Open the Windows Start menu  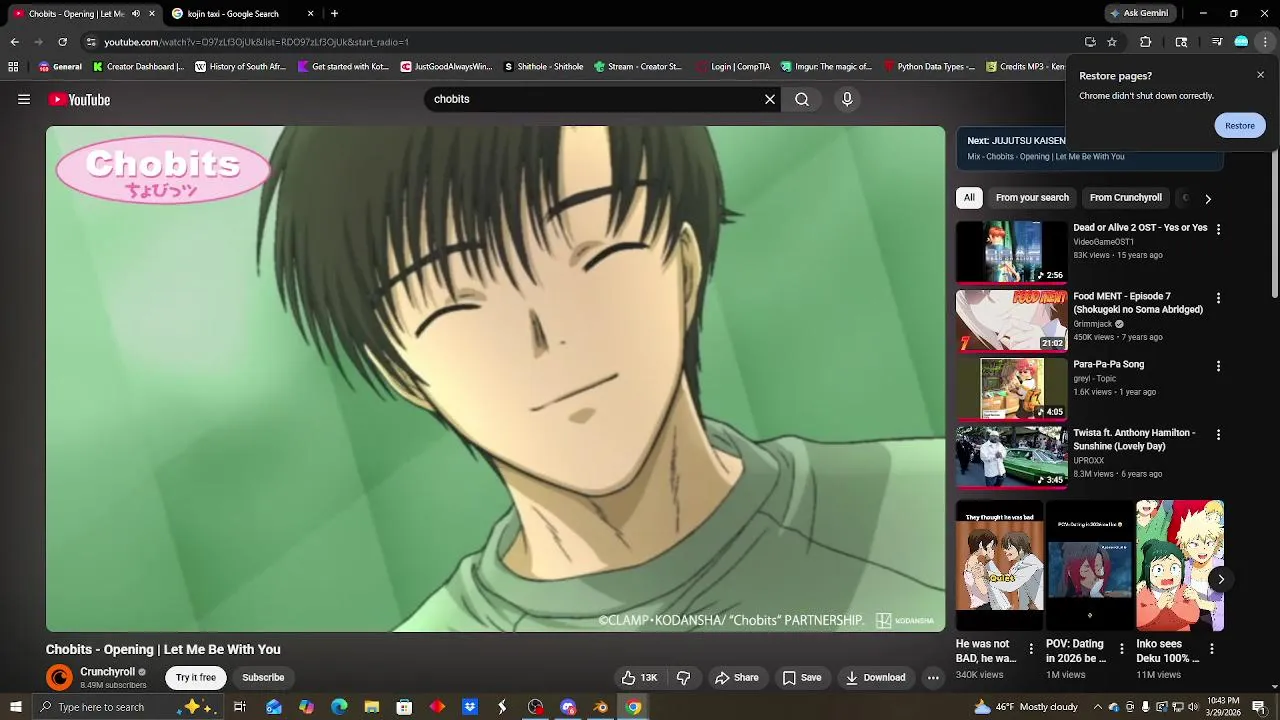tap(15, 707)
